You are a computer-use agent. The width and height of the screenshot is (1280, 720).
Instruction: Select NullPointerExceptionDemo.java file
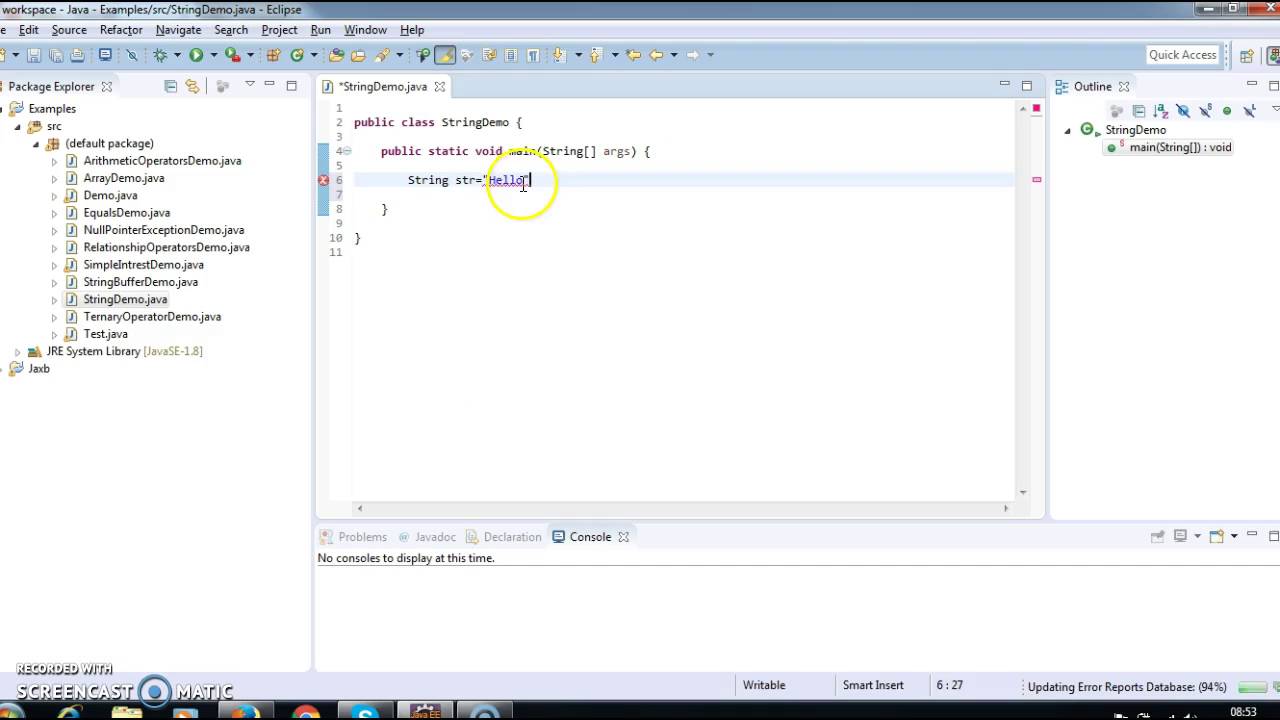(x=163, y=230)
